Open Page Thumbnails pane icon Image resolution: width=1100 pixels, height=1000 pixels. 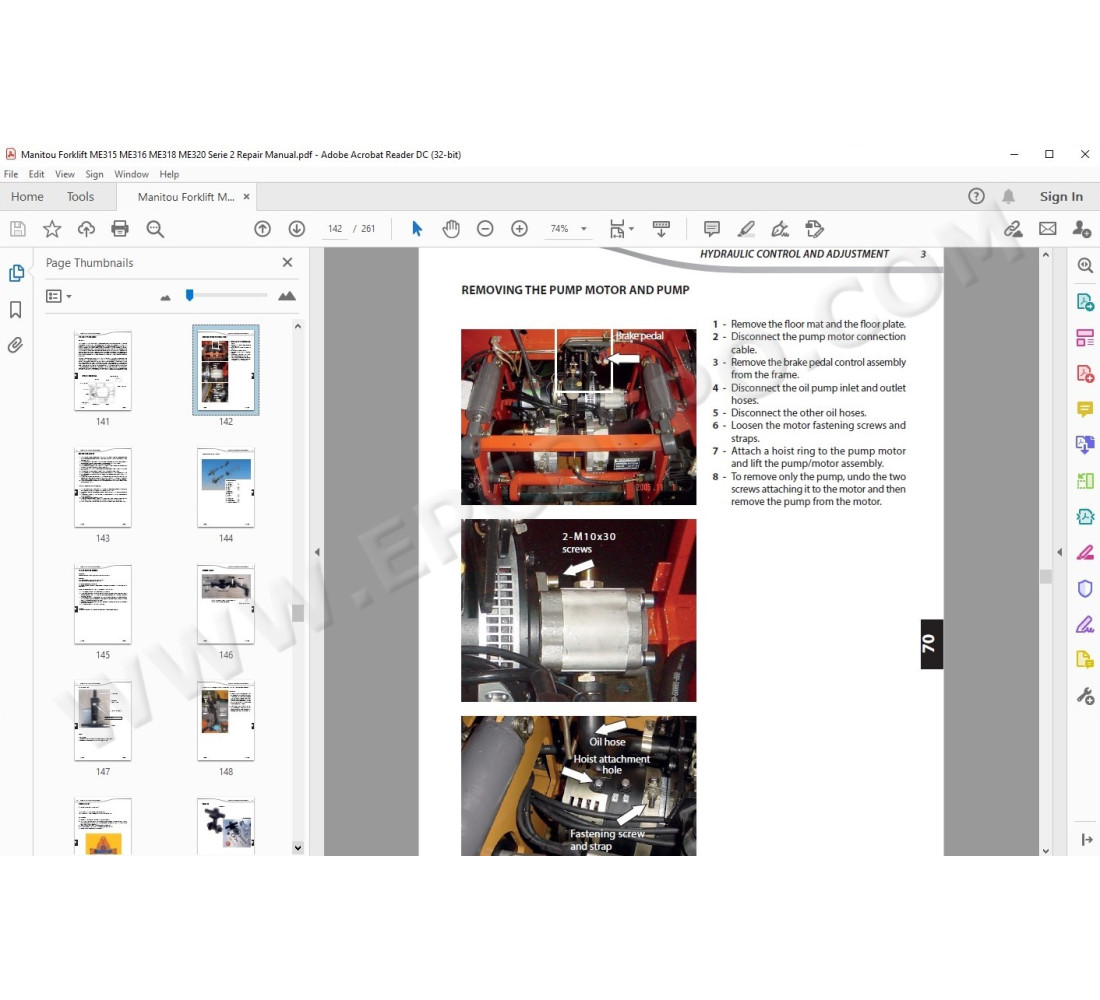(16, 273)
